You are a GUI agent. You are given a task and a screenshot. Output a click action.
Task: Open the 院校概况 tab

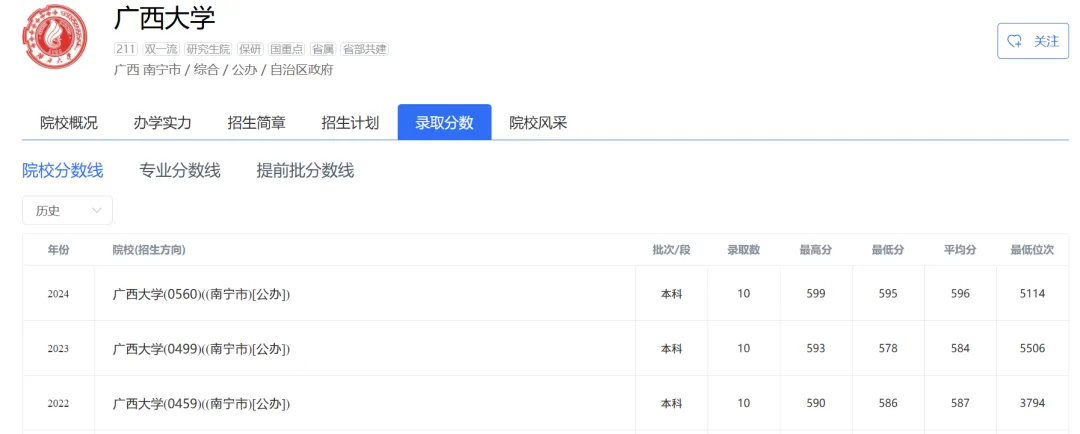[69, 123]
